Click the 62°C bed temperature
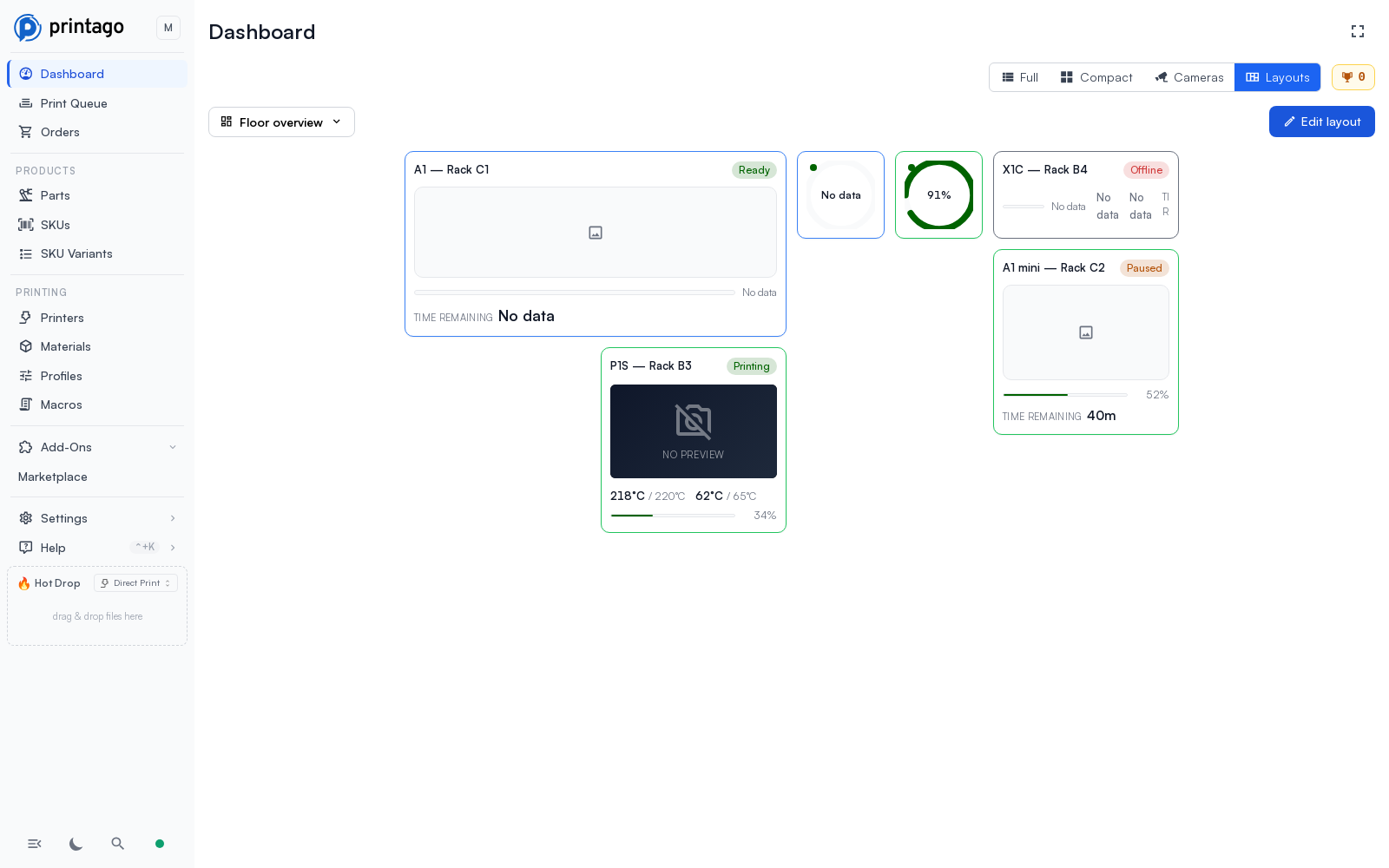 [x=709, y=496]
